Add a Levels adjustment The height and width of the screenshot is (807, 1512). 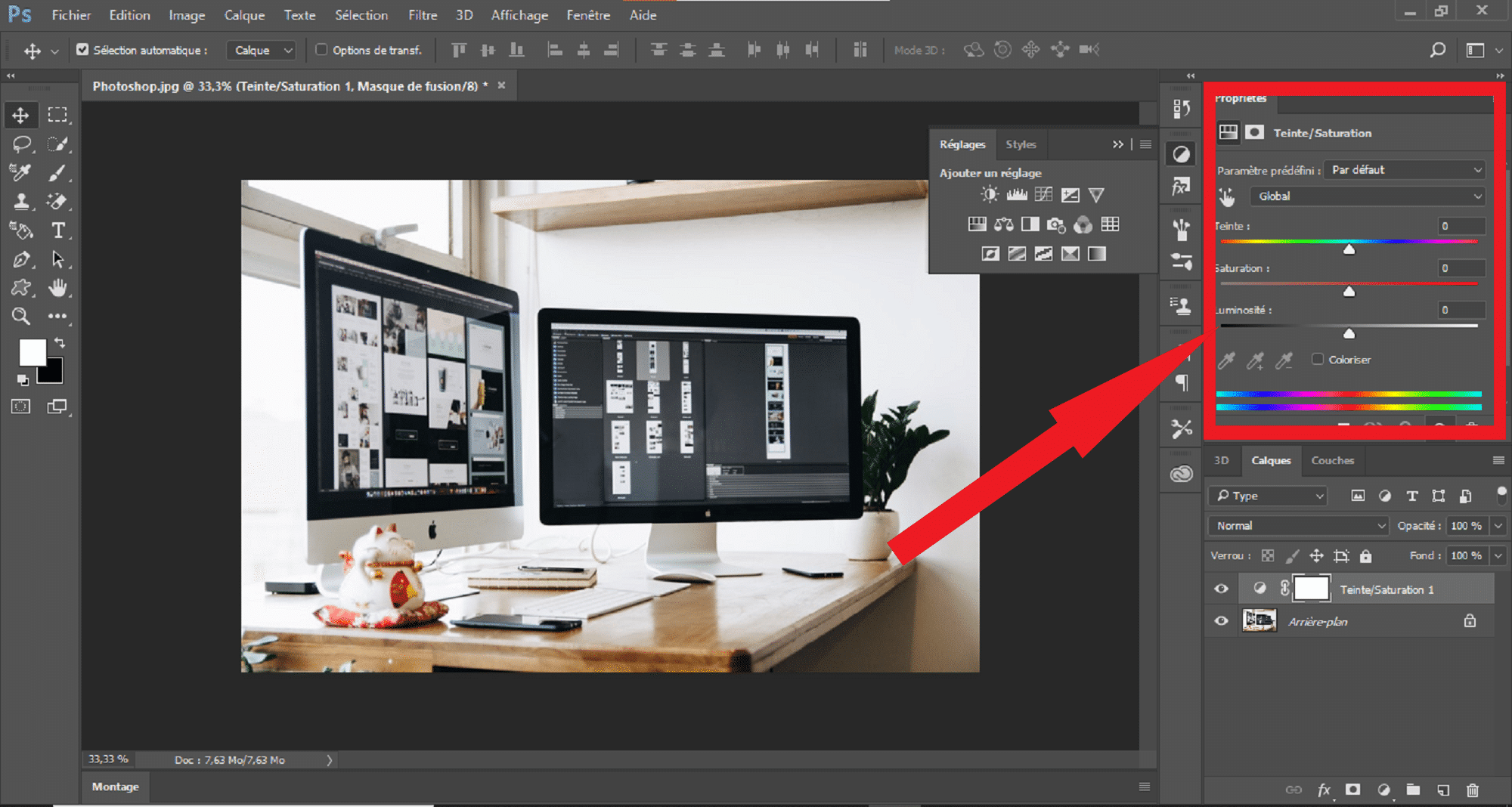[x=1017, y=195]
